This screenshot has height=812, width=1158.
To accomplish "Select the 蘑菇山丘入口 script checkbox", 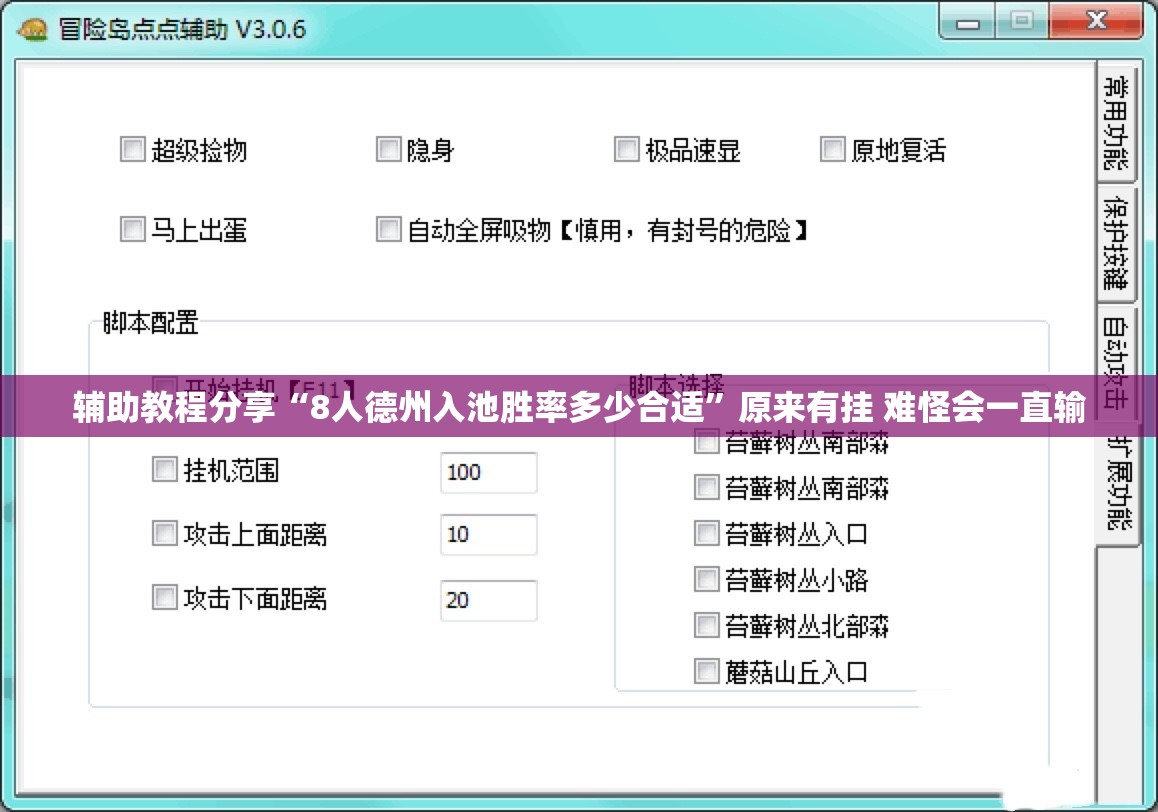I will click(707, 672).
